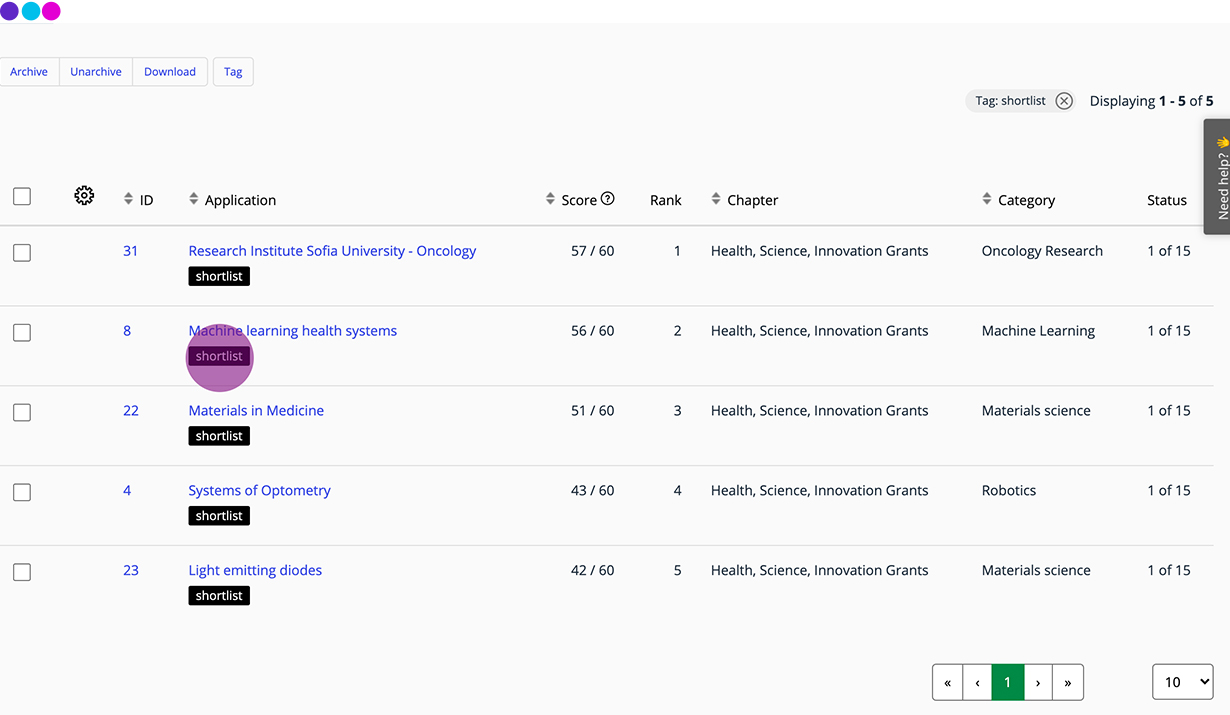The width and height of the screenshot is (1230, 715).
Task: Go to the first page arrow
Action: [x=947, y=682]
